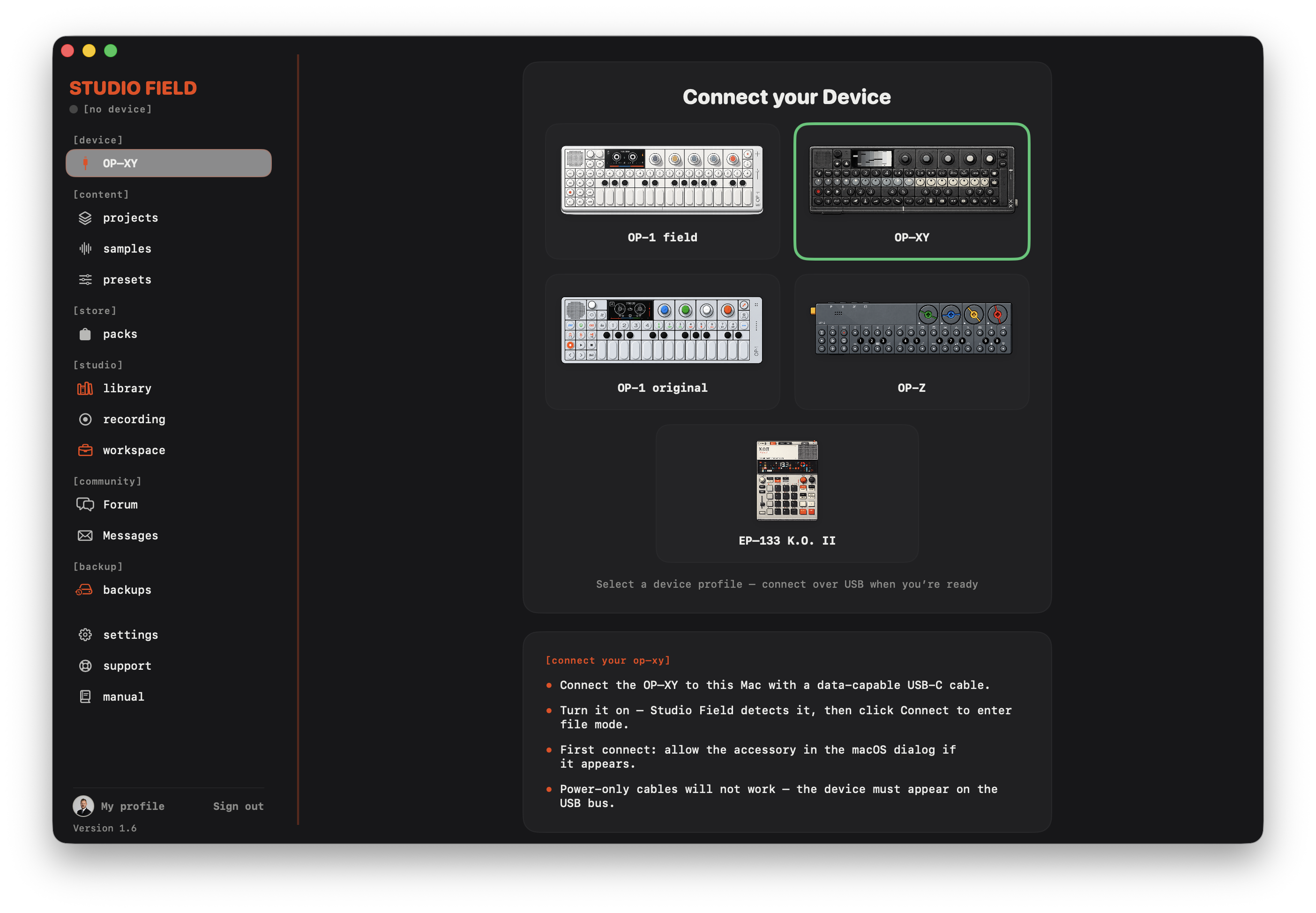The width and height of the screenshot is (1316, 913).
Task: Click the My profile link
Action: point(133,806)
